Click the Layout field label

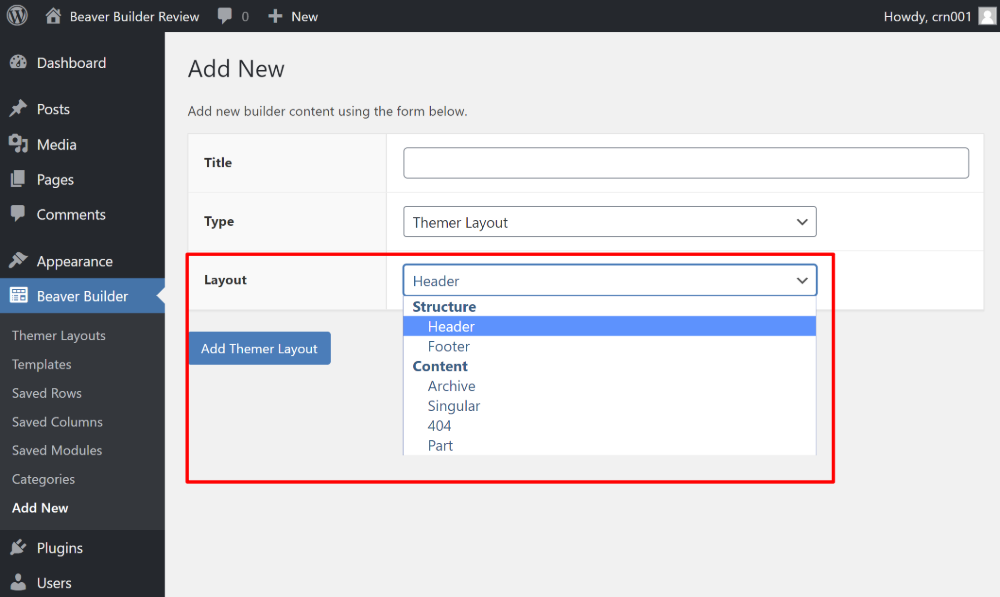pos(225,279)
